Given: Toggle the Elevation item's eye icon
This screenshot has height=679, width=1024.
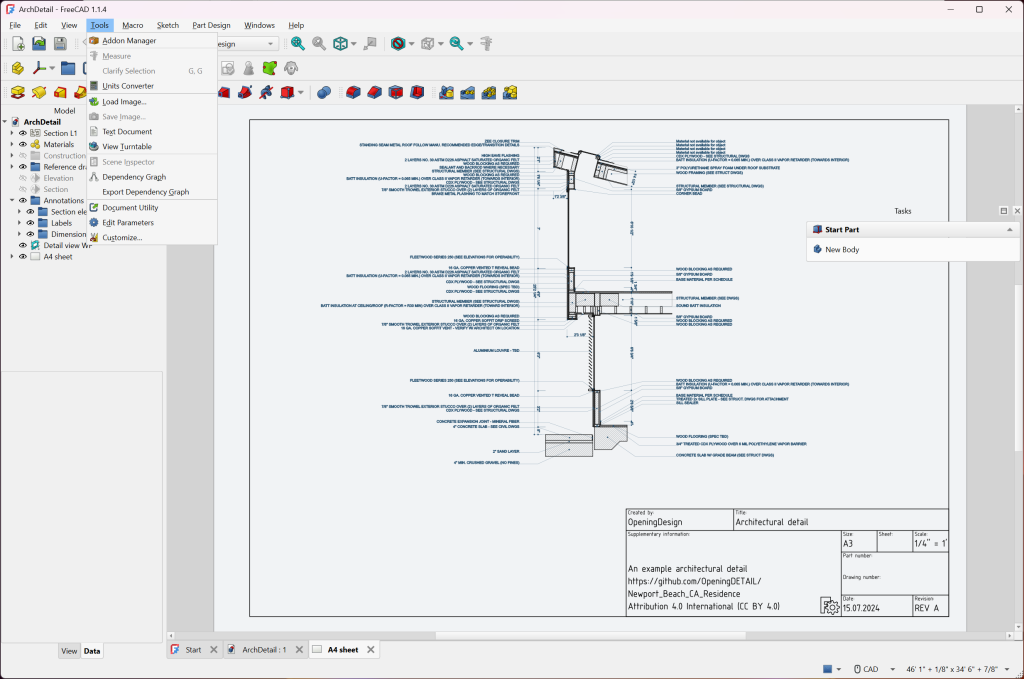Looking at the screenshot, I should (23, 178).
